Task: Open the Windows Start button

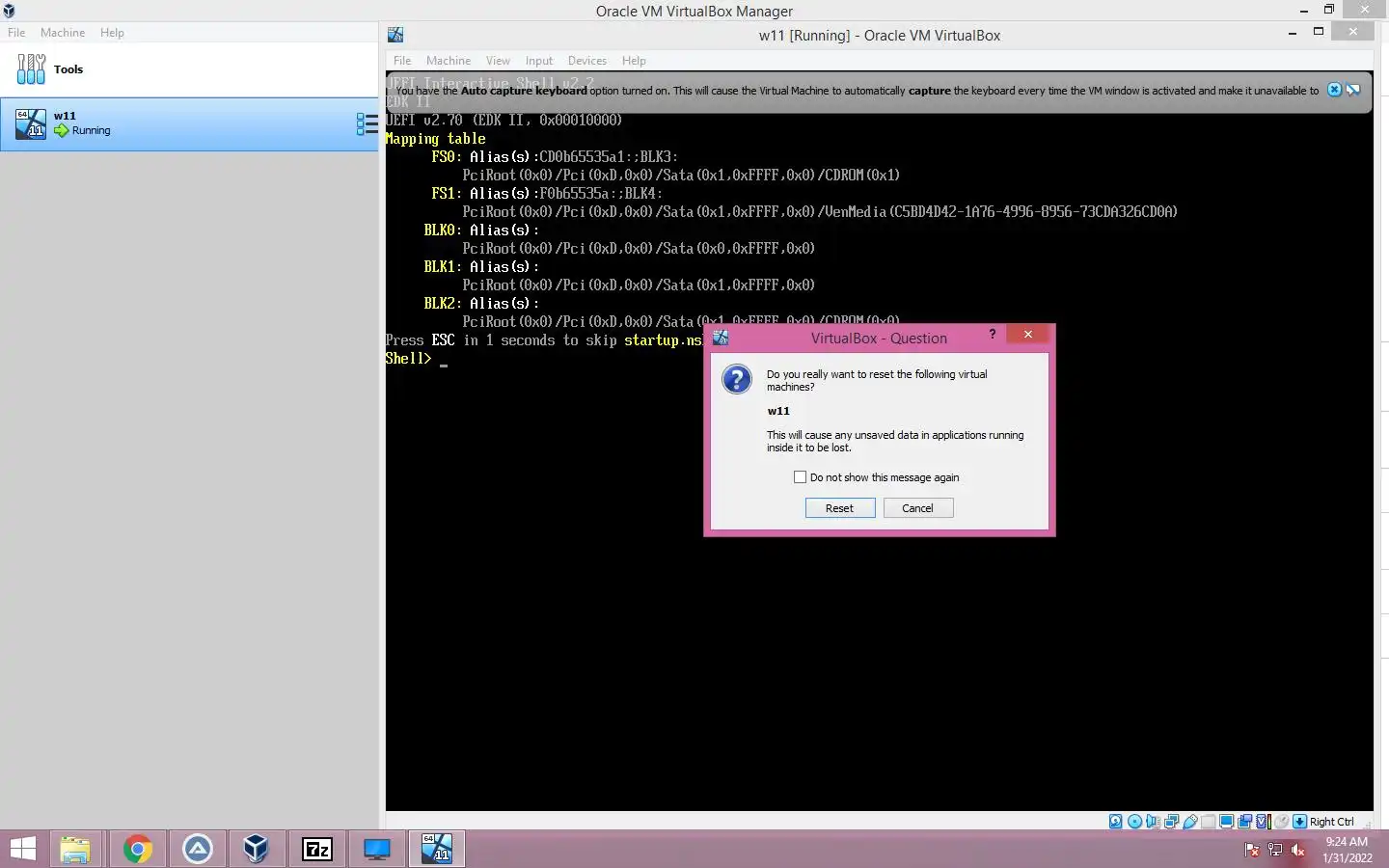Action: pos(23,850)
